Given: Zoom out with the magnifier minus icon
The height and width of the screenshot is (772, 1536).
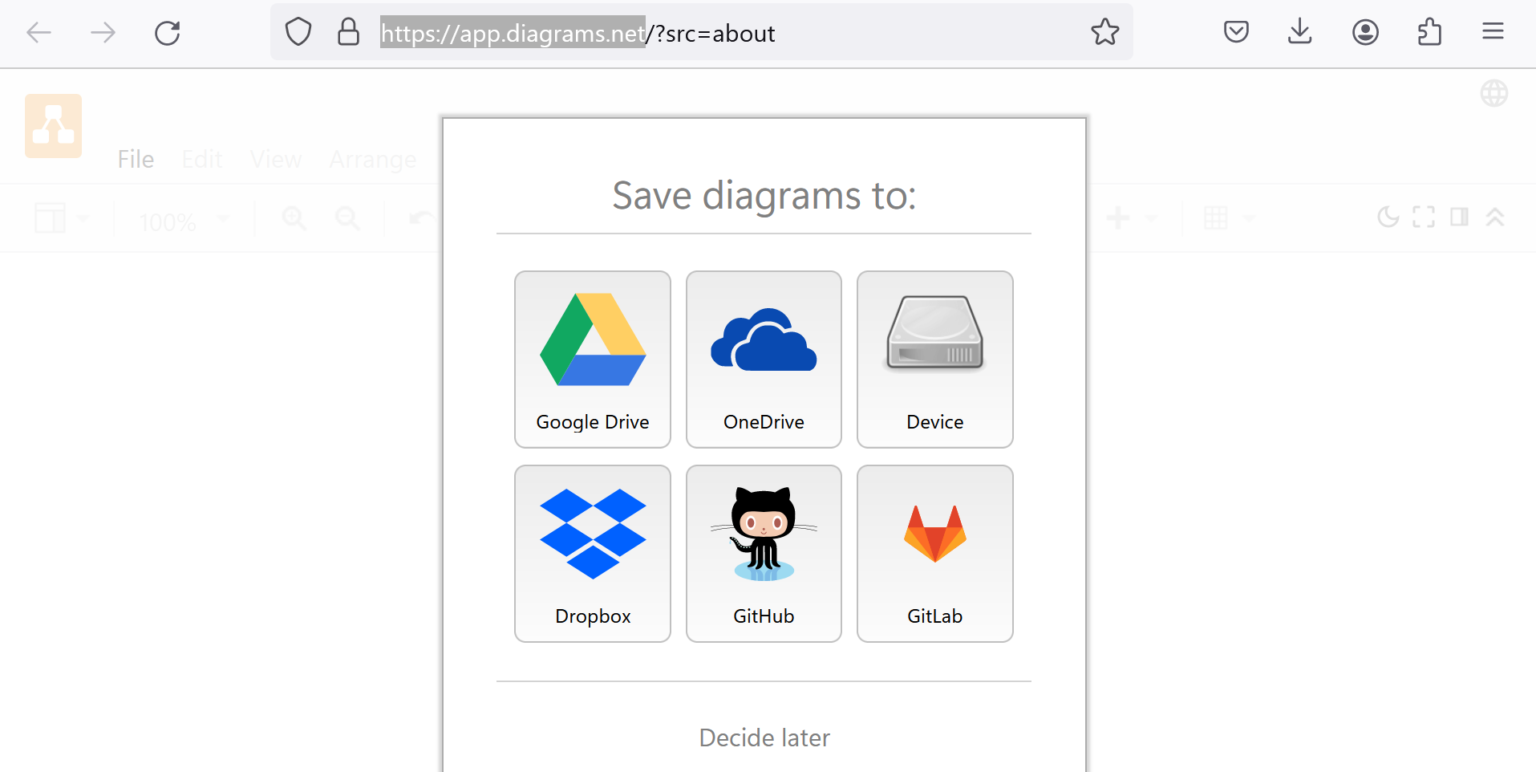Looking at the screenshot, I should (347, 217).
